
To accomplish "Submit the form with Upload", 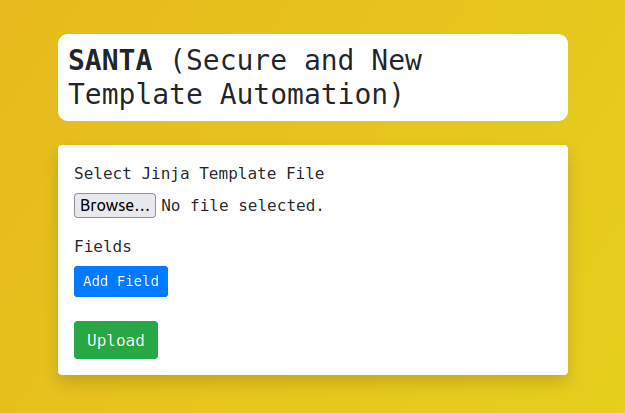I will tap(116, 340).
